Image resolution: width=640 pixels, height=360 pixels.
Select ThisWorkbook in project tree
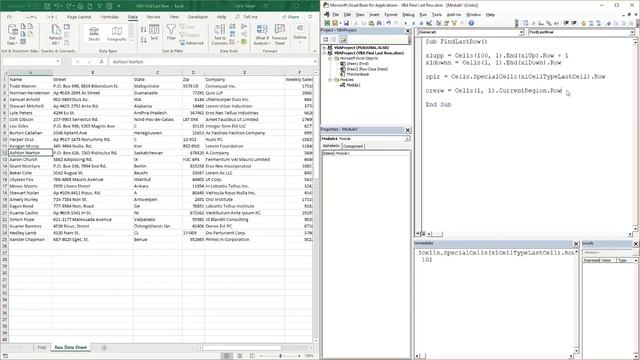click(358, 74)
